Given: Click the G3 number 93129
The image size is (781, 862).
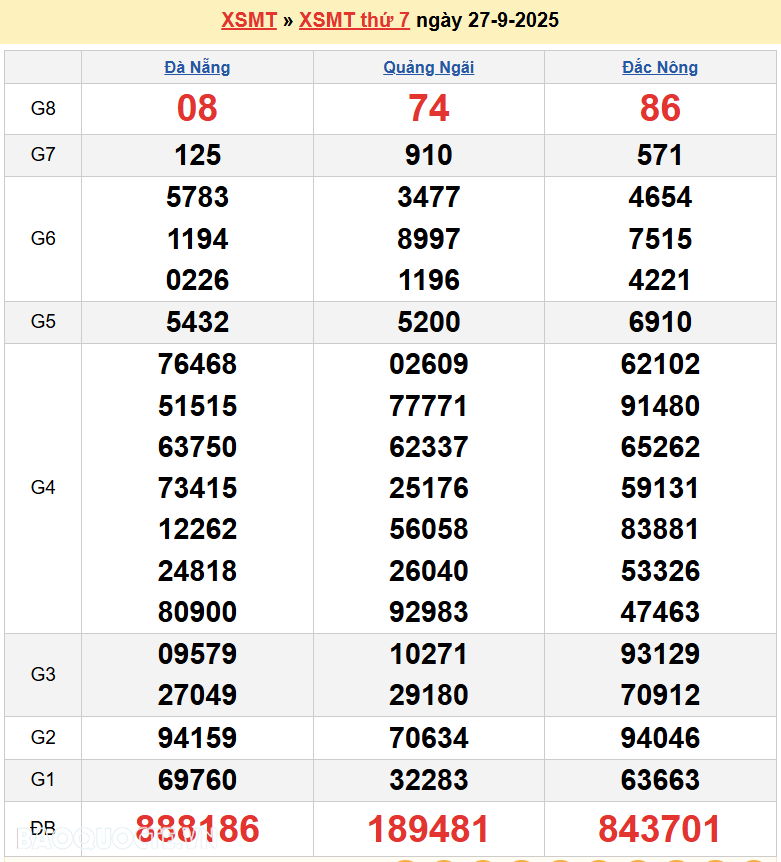Looking at the screenshot, I should (x=660, y=654).
